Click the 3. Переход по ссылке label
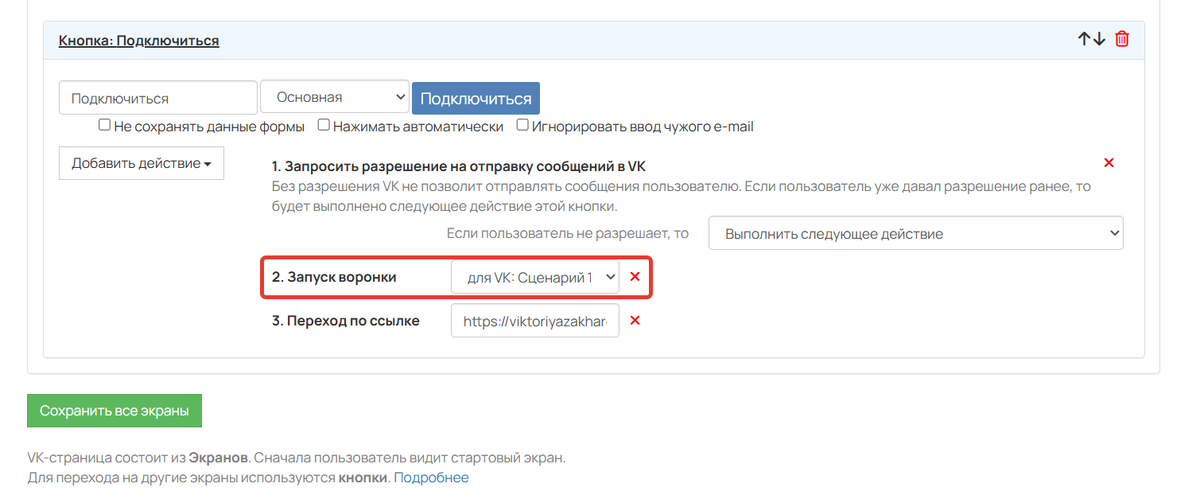Image resolution: width=1200 pixels, height=499 pixels. click(346, 321)
